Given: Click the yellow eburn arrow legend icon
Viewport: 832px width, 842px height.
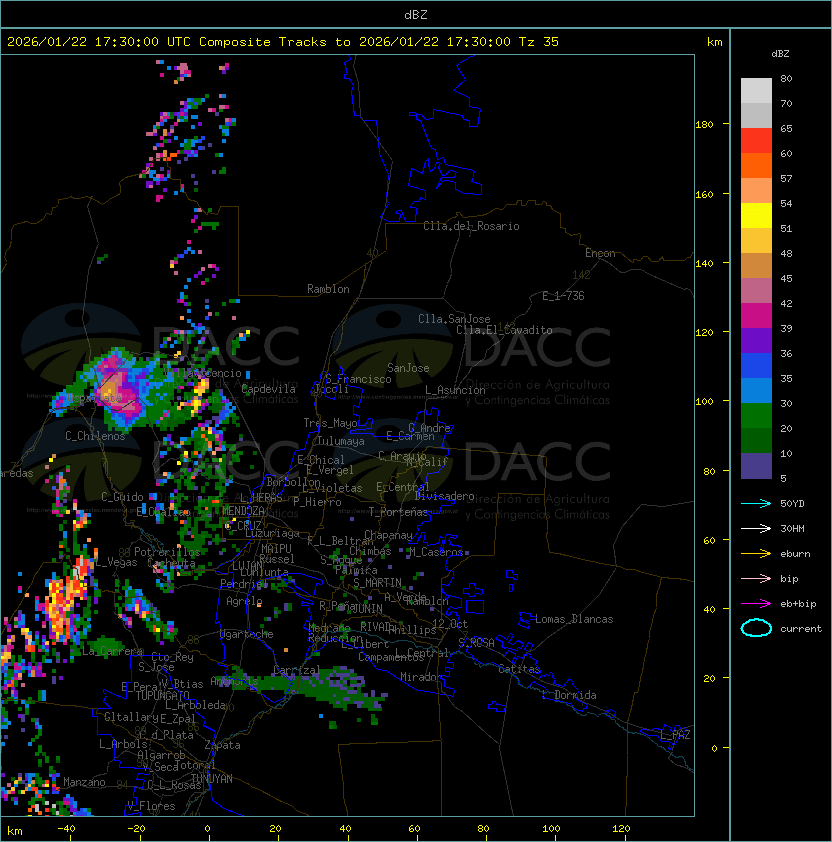Looking at the screenshot, I should pos(756,554).
